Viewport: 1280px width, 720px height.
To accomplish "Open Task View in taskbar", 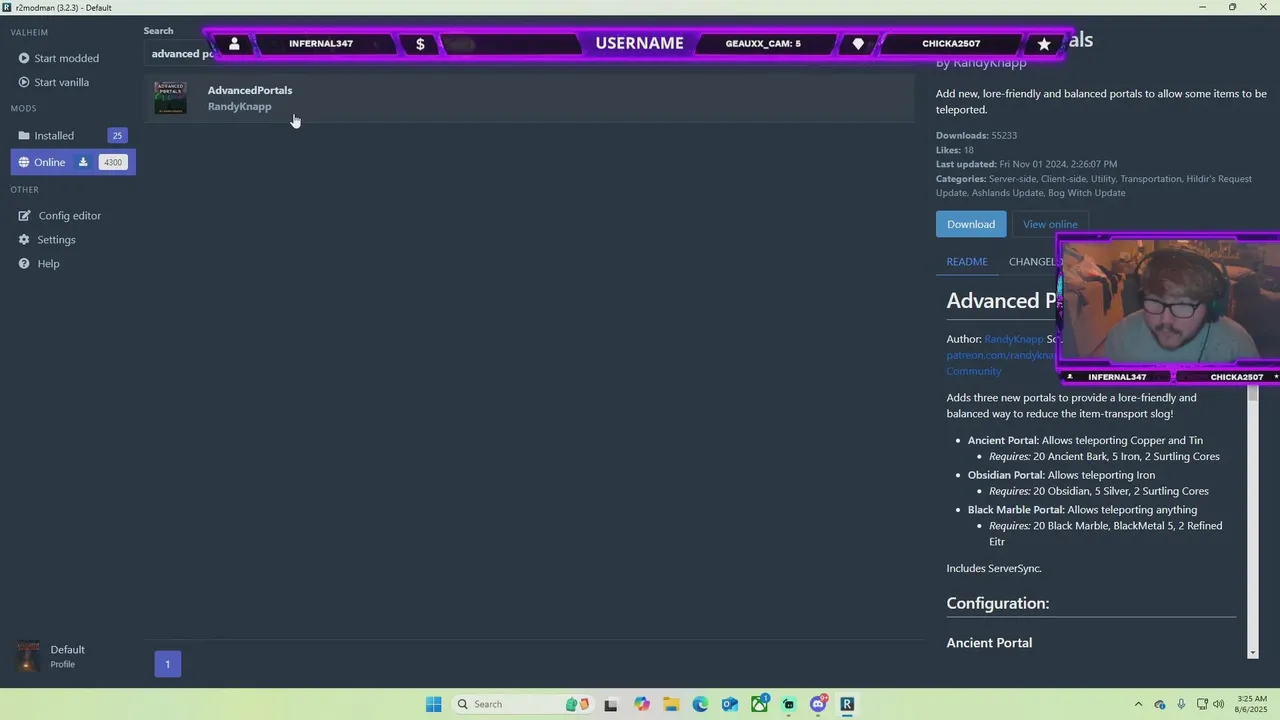I will [x=610, y=704].
